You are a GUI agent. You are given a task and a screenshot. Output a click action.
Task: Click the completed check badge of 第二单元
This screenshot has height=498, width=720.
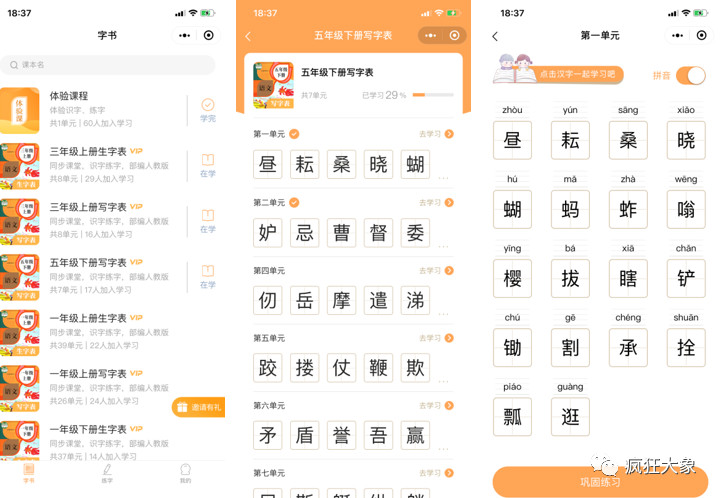click(x=294, y=202)
